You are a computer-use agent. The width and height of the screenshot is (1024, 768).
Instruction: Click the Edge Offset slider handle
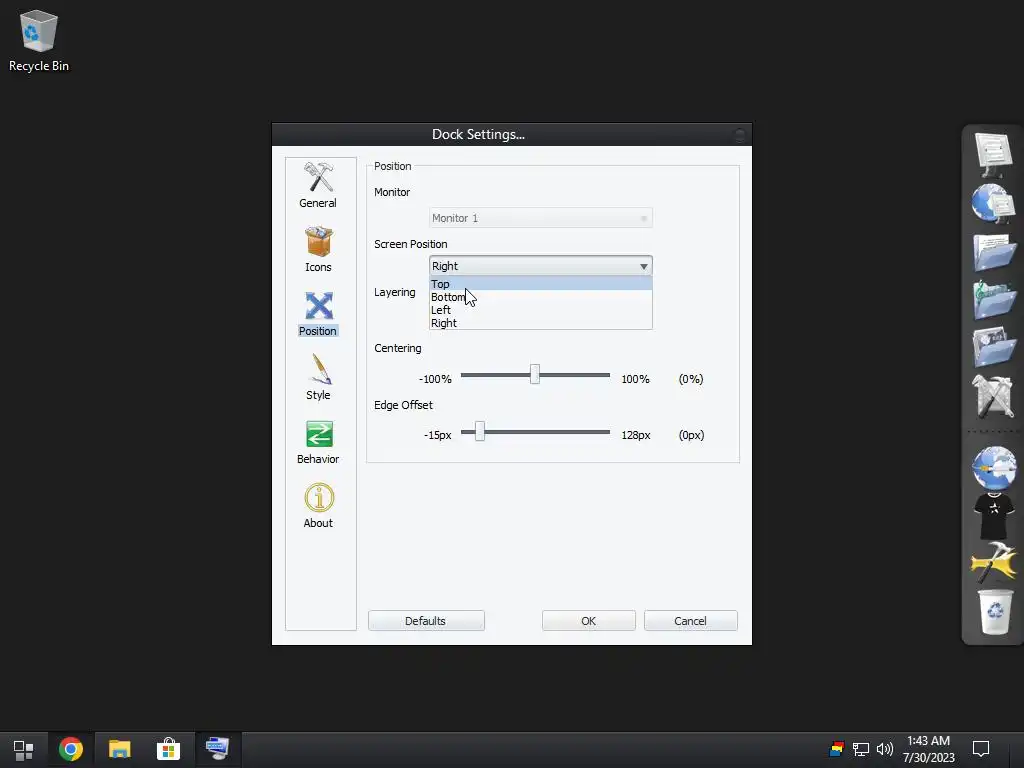click(480, 431)
